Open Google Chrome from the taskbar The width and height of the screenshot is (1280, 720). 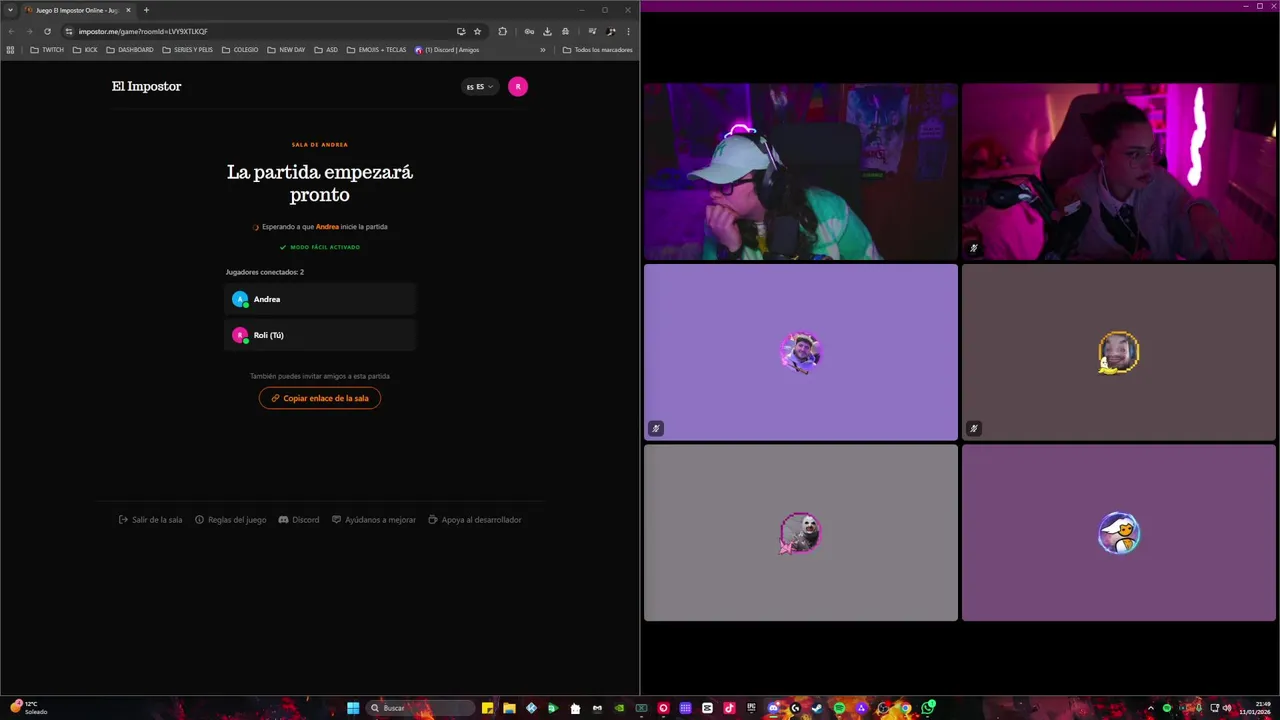905,708
